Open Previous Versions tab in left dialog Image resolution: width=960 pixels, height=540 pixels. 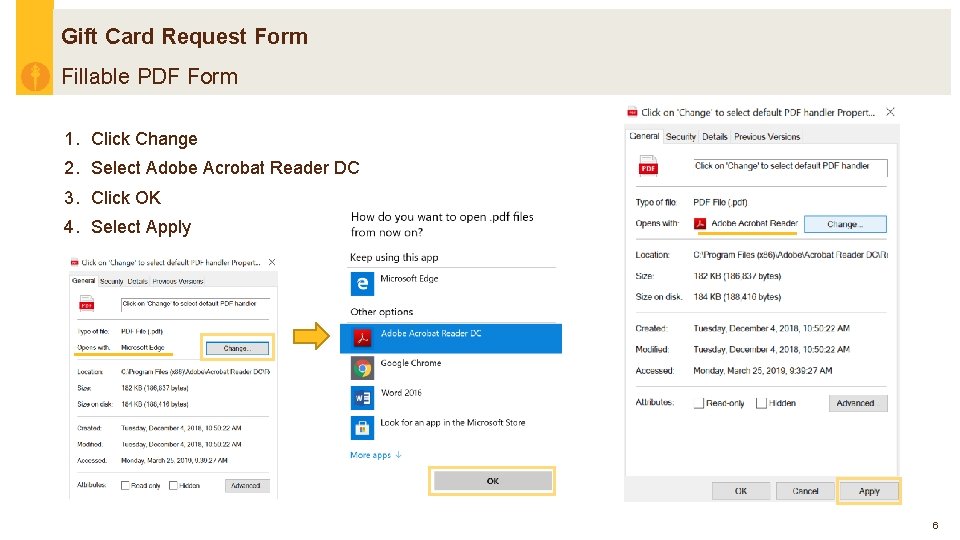click(178, 282)
